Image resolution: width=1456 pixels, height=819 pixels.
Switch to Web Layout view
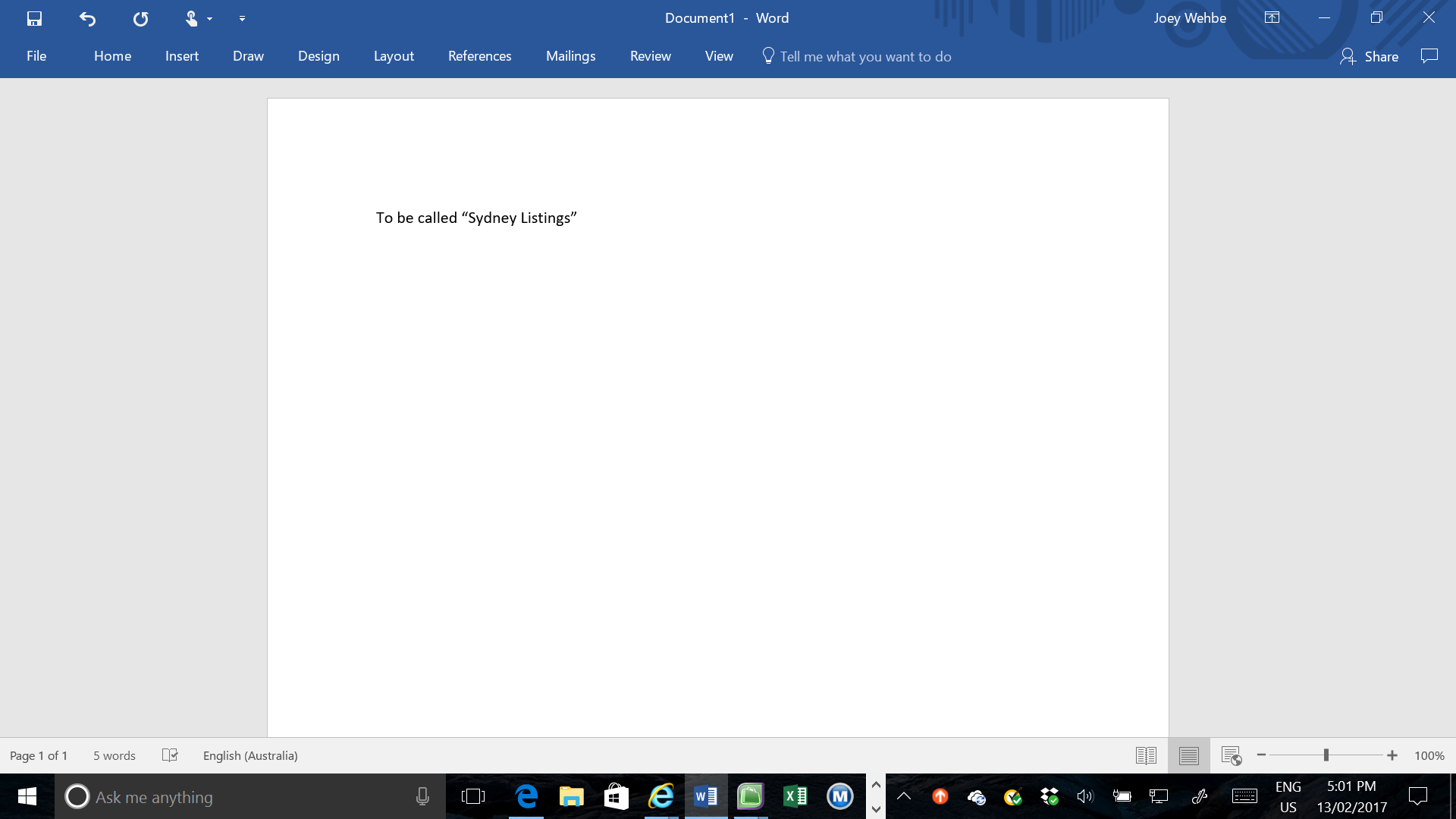pos(1231,755)
